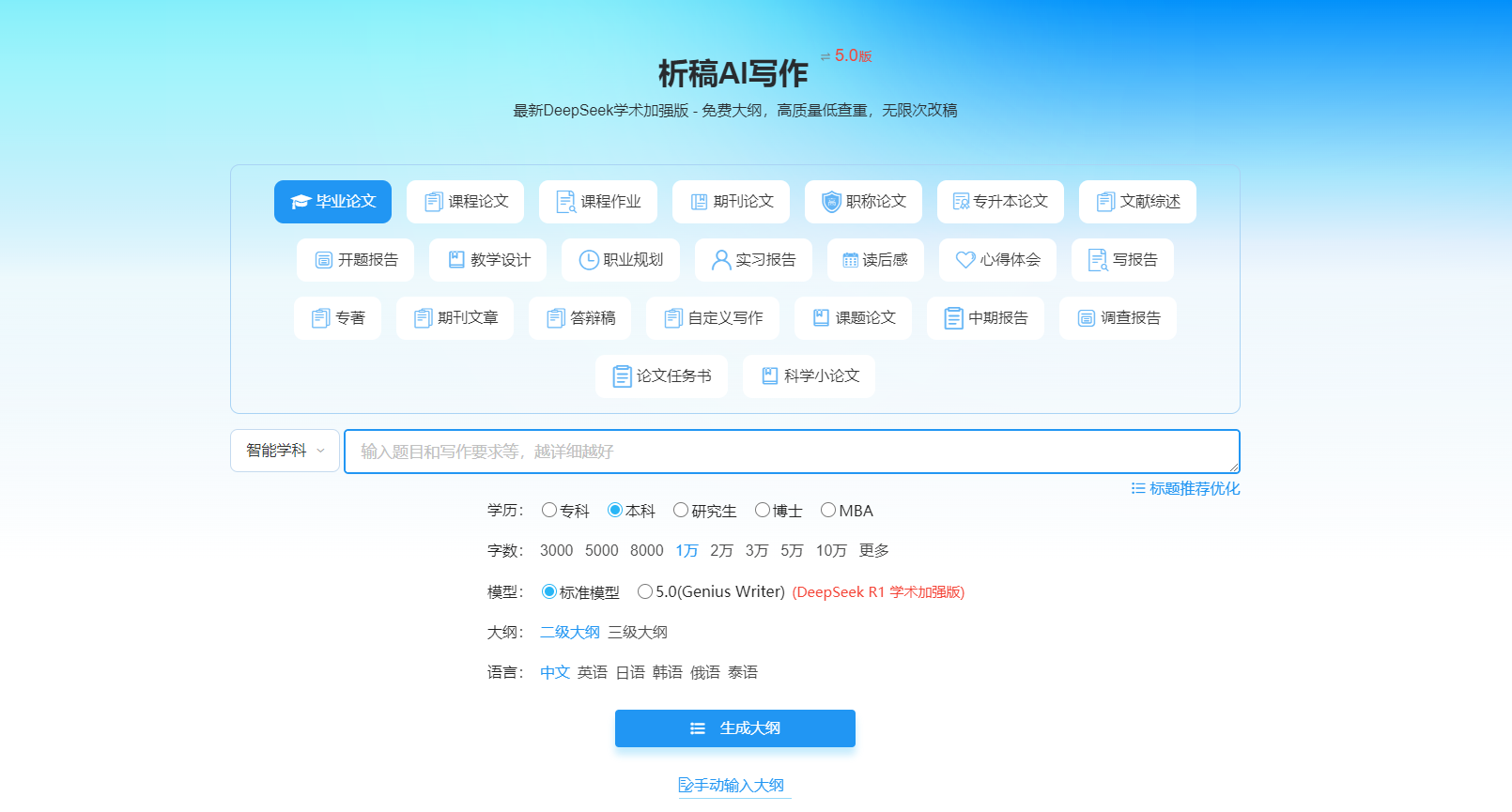Open the 手动输入大纲 link
Image resolution: width=1512 pixels, height=812 pixels.
tap(732, 785)
